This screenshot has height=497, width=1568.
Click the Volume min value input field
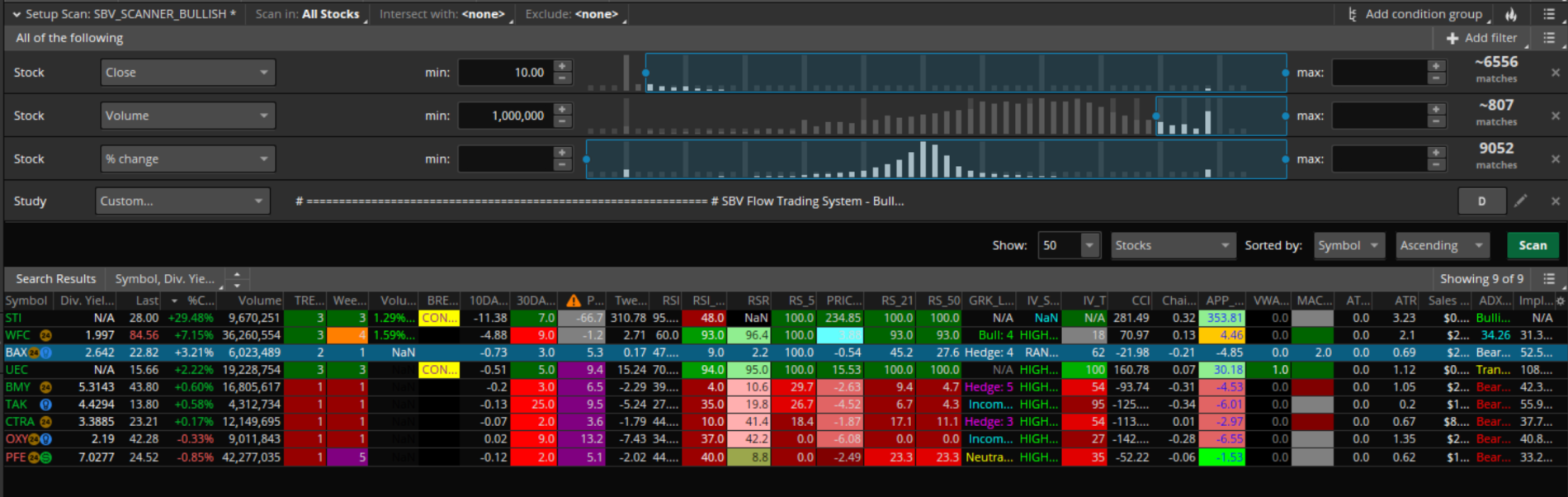tap(505, 116)
